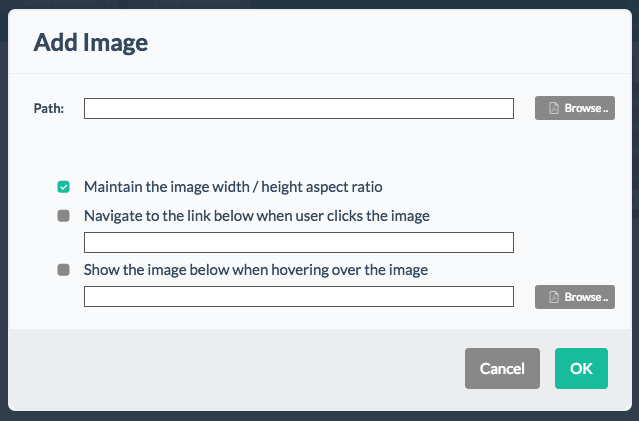The width and height of the screenshot is (639, 421).
Task: Enable Show image when hovering checkbox
Action: coord(64,270)
